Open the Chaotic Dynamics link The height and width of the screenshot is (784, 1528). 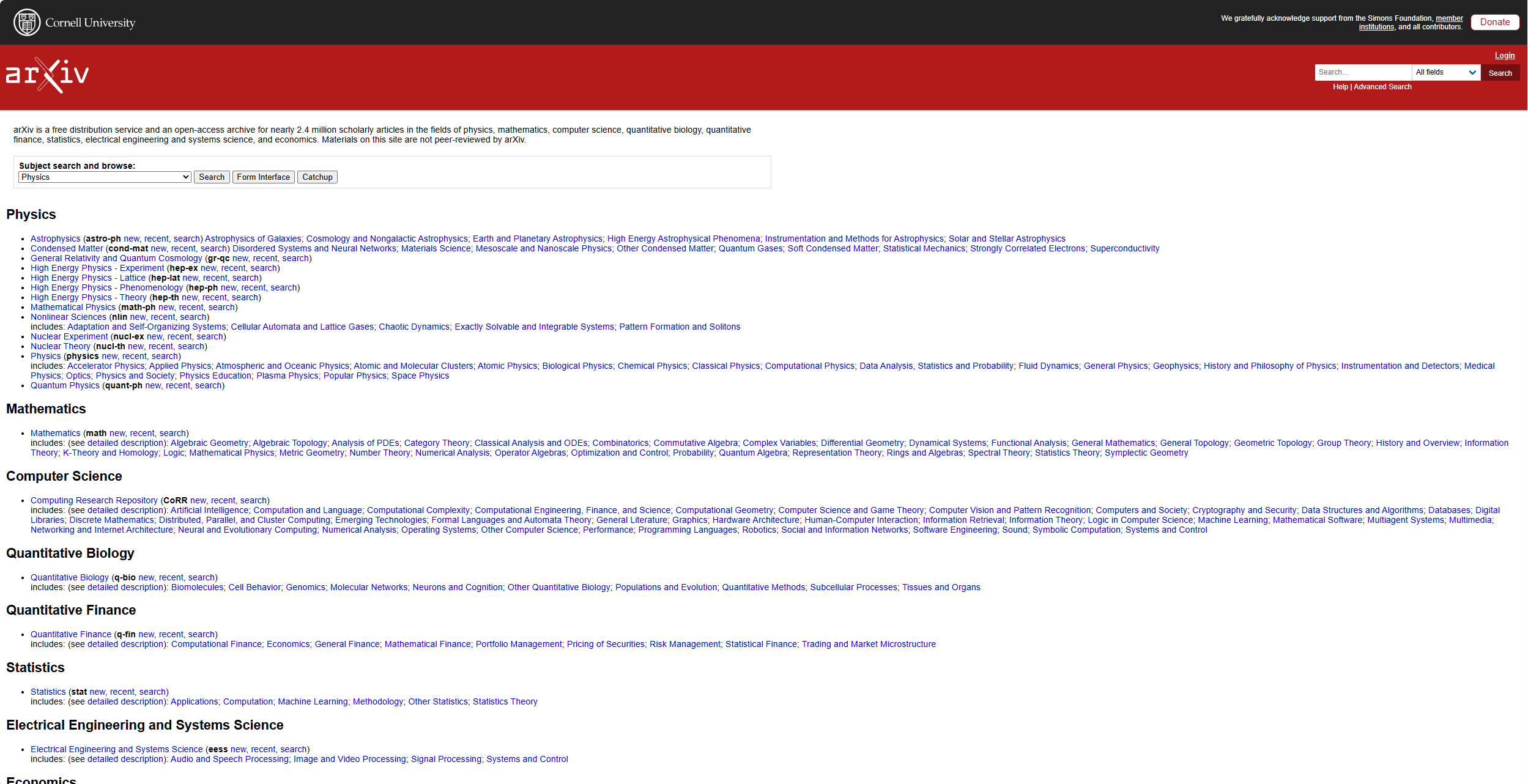(x=414, y=327)
